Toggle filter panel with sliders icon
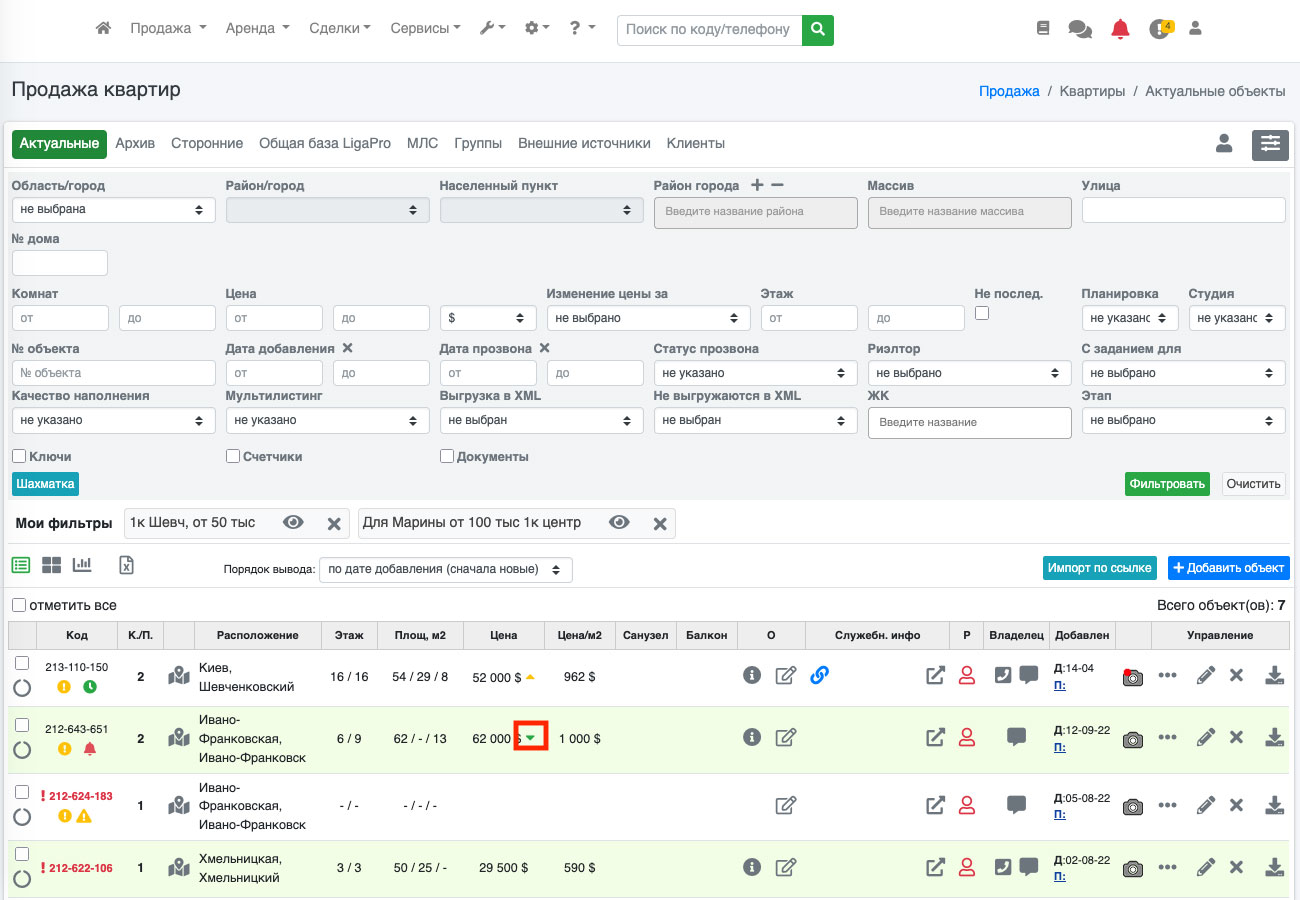Viewport: 1300px width, 900px height. (1270, 144)
